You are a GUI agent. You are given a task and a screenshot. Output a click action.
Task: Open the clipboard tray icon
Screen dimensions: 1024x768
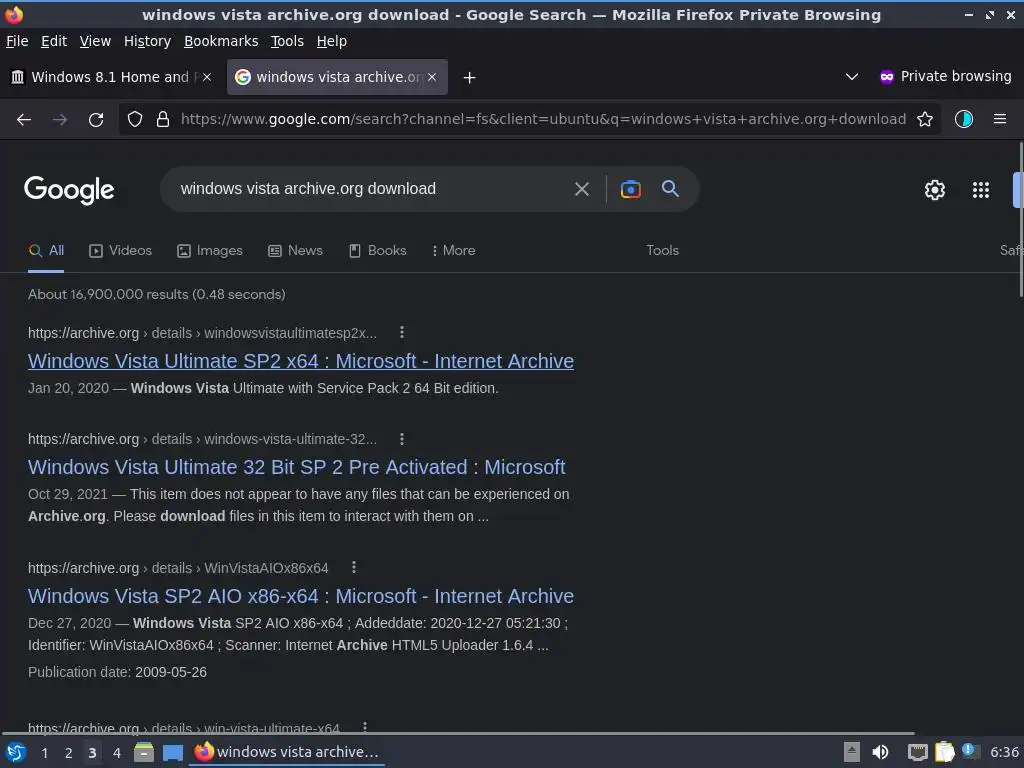944,752
